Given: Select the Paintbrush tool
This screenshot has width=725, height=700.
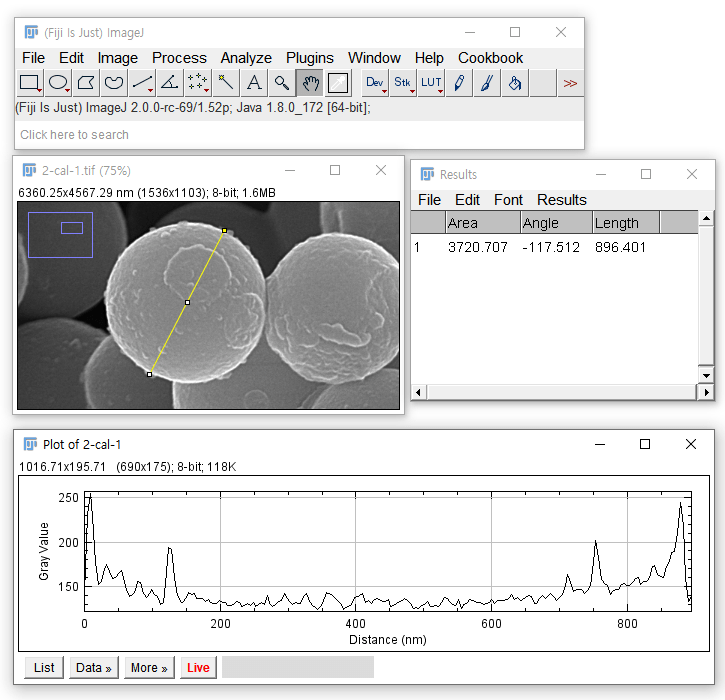Looking at the screenshot, I should click(487, 83).
